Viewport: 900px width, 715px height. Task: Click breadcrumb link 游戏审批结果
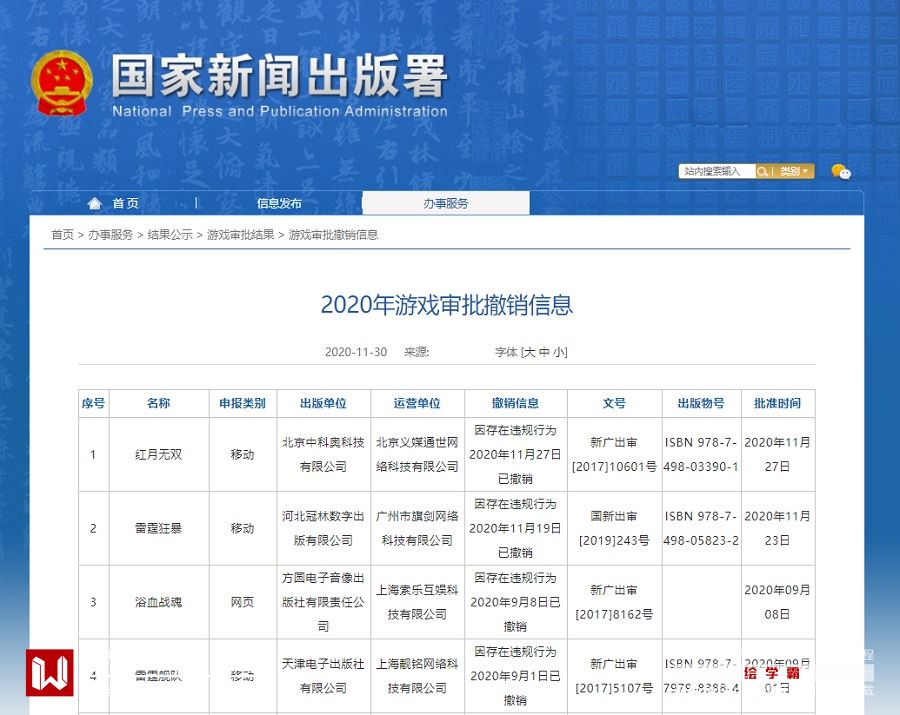click(240, 235)
